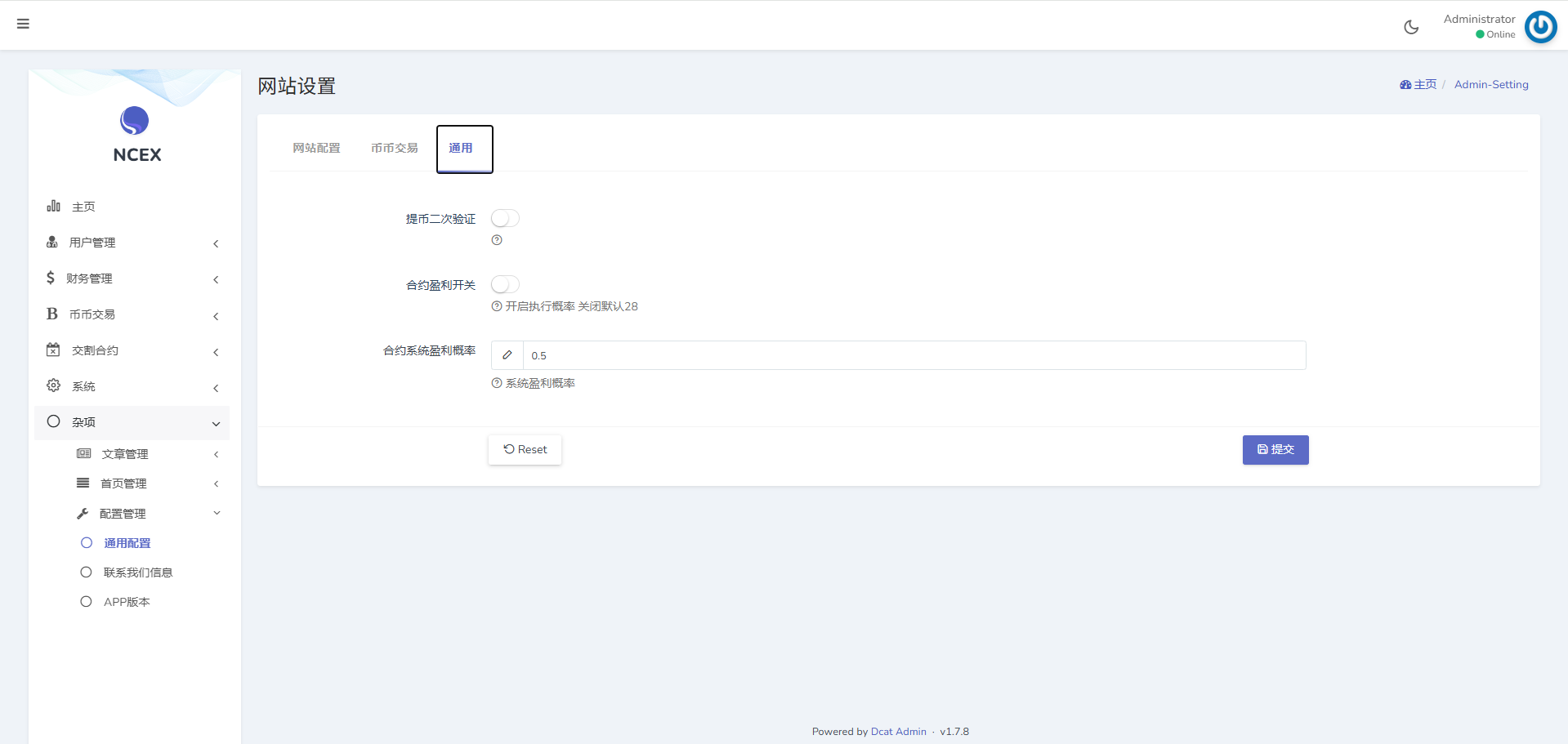Open 通用配置 sidebar item

coord(127,543)
